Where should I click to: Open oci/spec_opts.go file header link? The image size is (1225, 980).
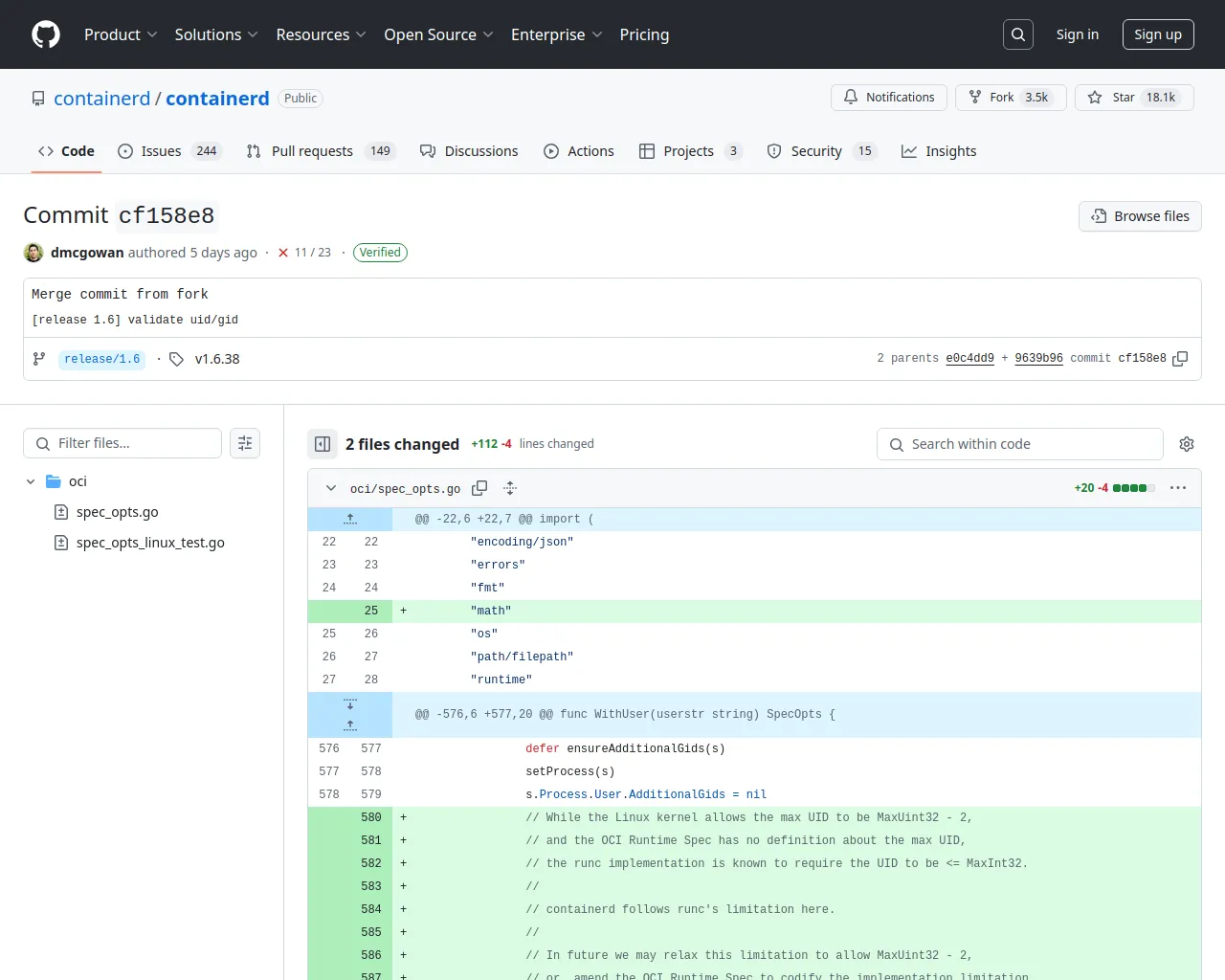click(405, 489)
